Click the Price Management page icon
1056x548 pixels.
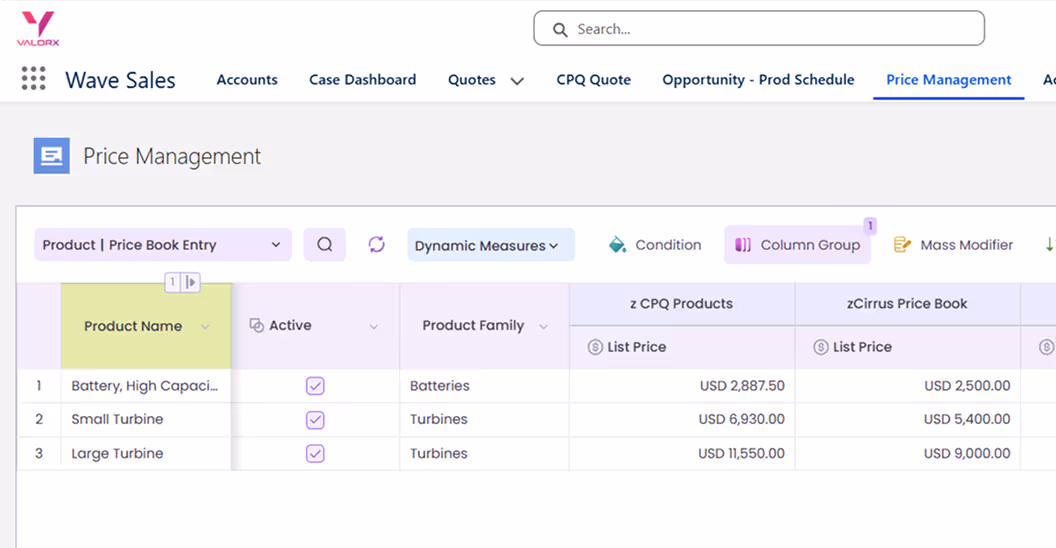52,156
